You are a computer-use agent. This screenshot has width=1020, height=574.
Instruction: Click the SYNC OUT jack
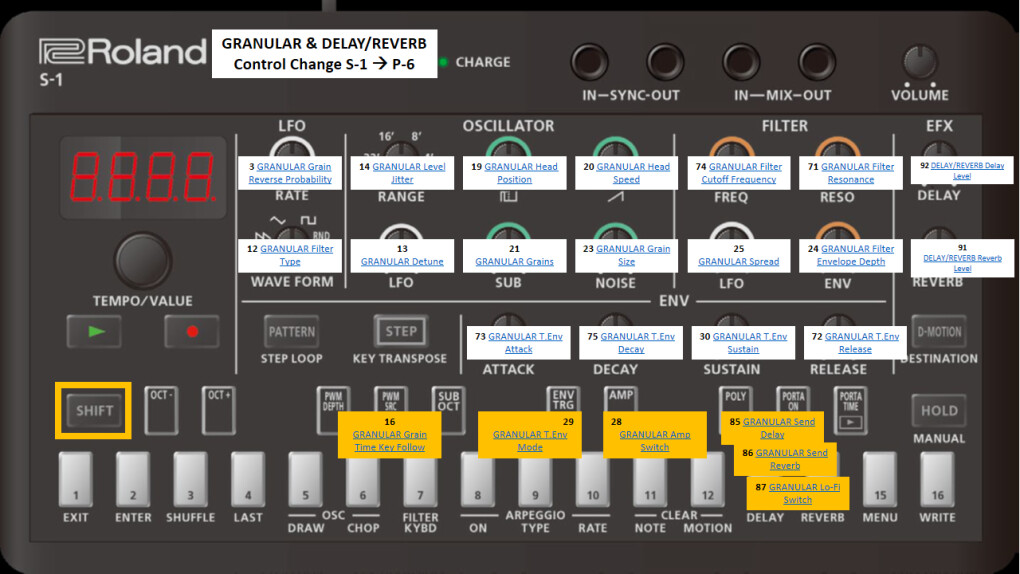(665, 62)
